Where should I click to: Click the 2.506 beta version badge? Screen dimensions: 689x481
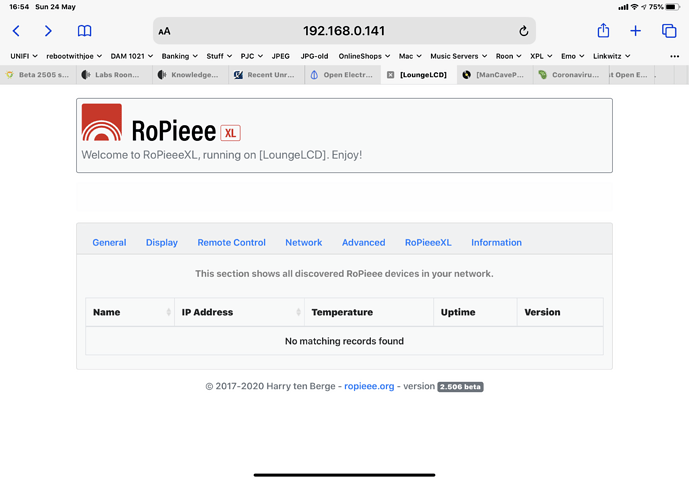460,387
